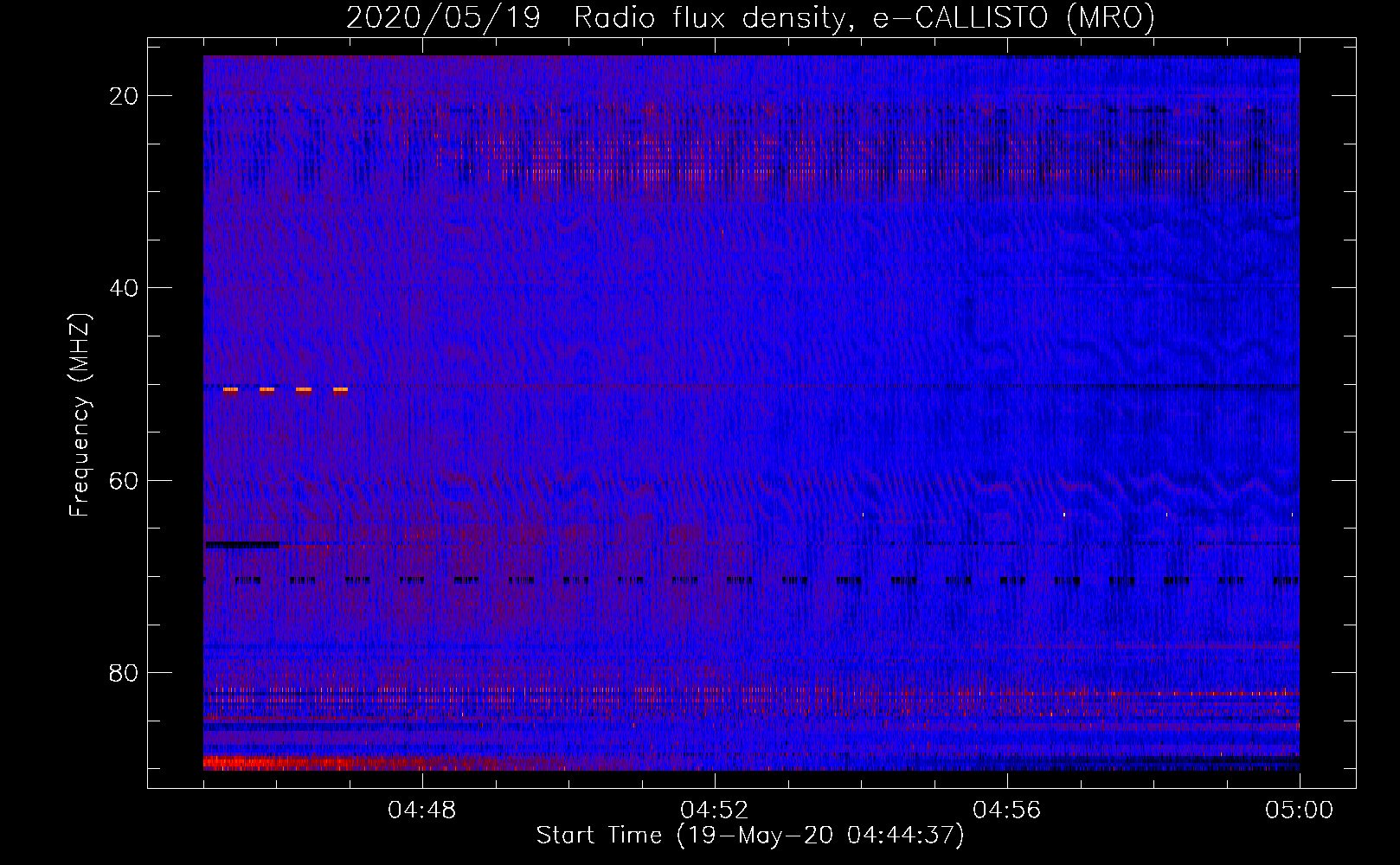Image resolution: width=1400 pixels, height=865 pixels.
Task: Click the time tick label '04:56'
Action: pos(1007,811)
